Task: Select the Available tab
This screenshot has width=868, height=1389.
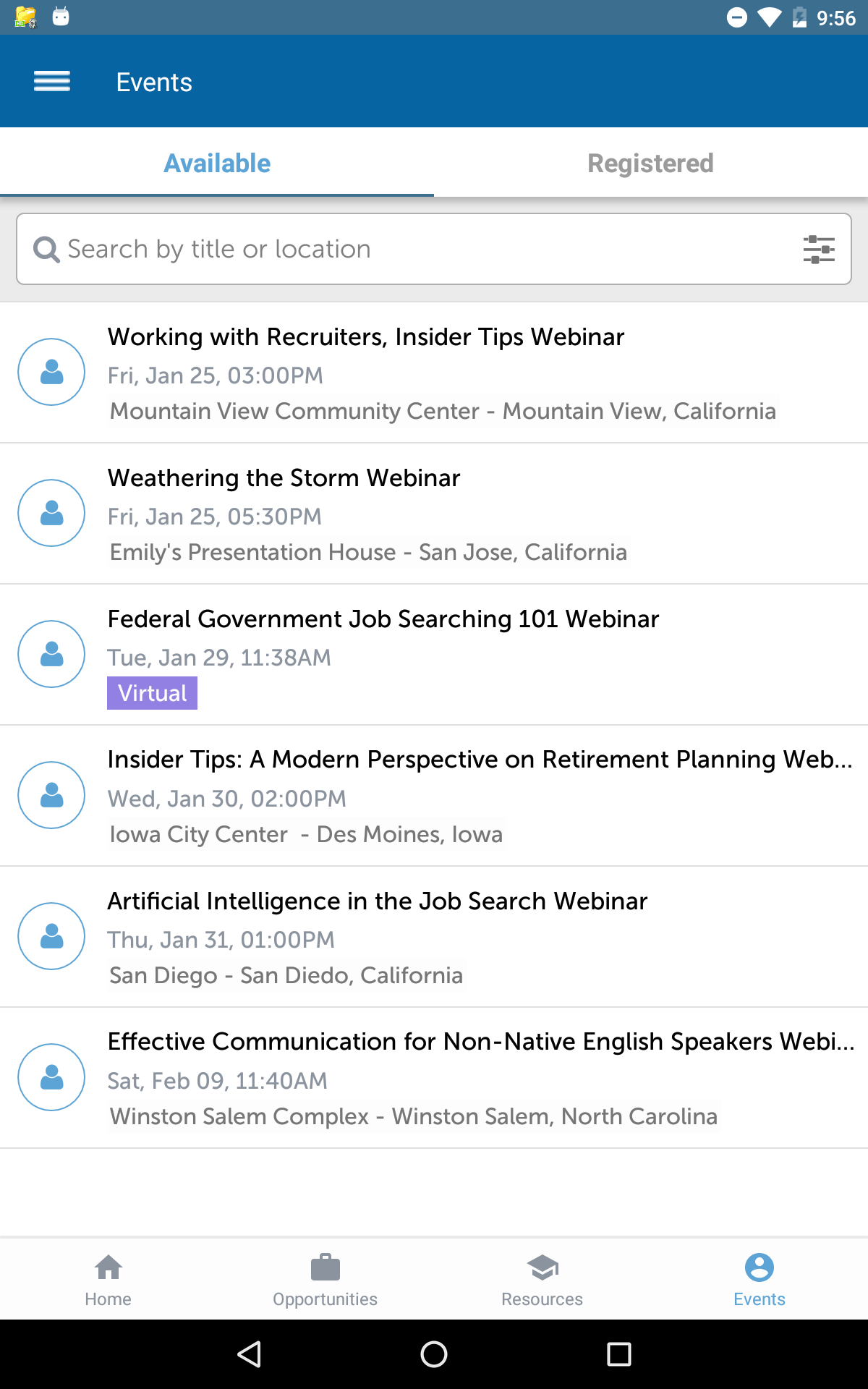Action: (217, 163)
